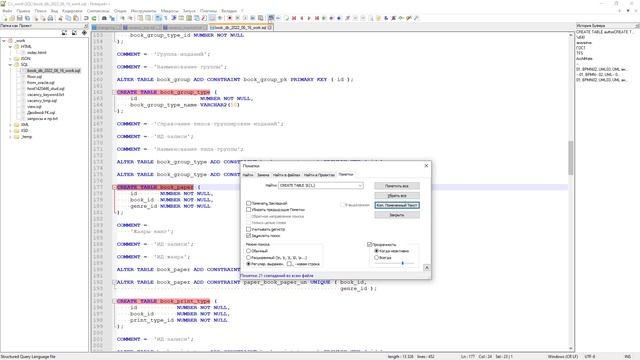Click the 'Убрать все' button

point(397,196)
